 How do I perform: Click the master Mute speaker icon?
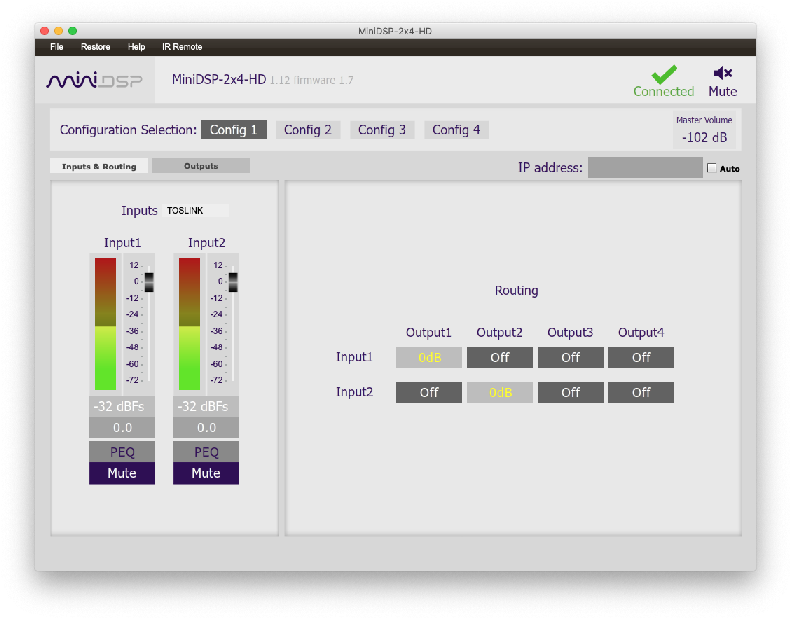click(722, 73)
